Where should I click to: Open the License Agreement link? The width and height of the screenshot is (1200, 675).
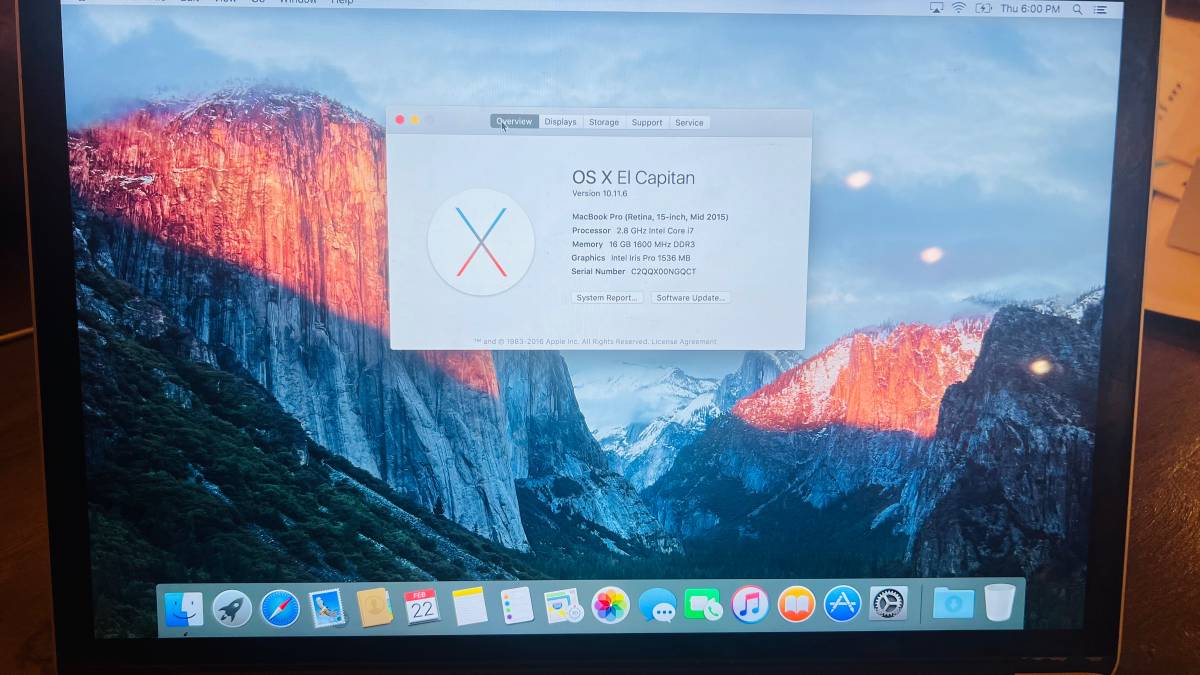click(x=684, y=342)
